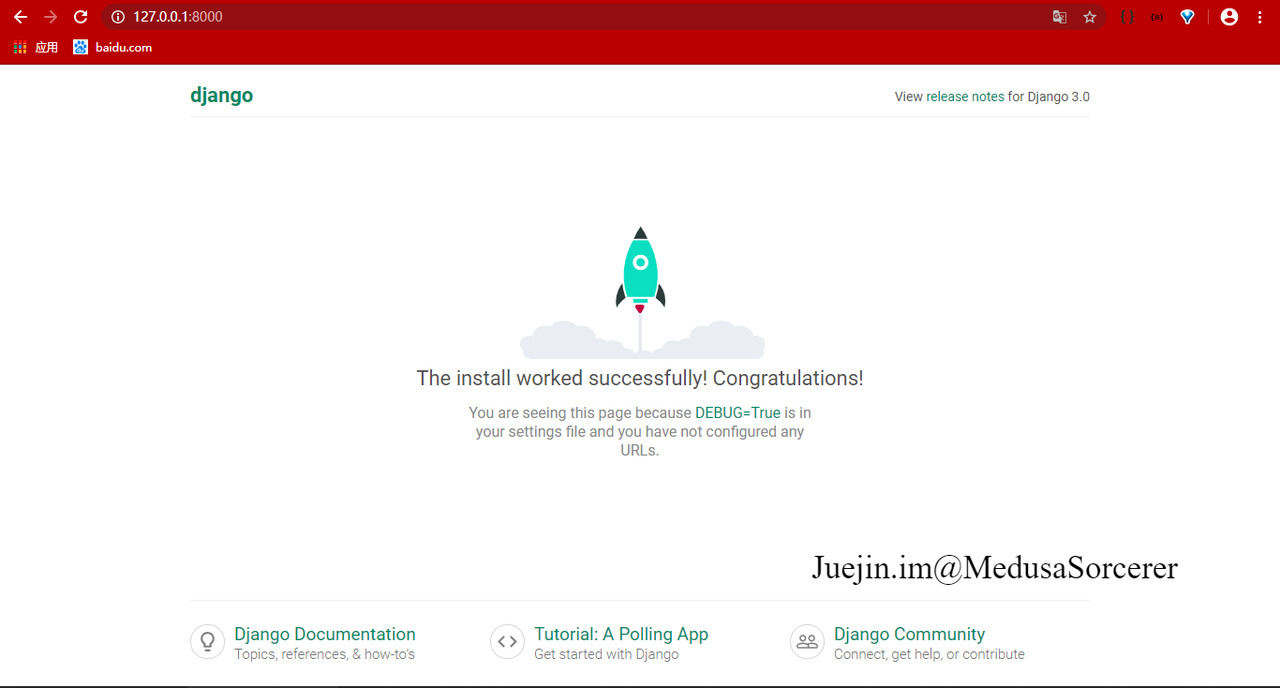
Task: View site information icon beside address
Action: click(x=118, y=17)
